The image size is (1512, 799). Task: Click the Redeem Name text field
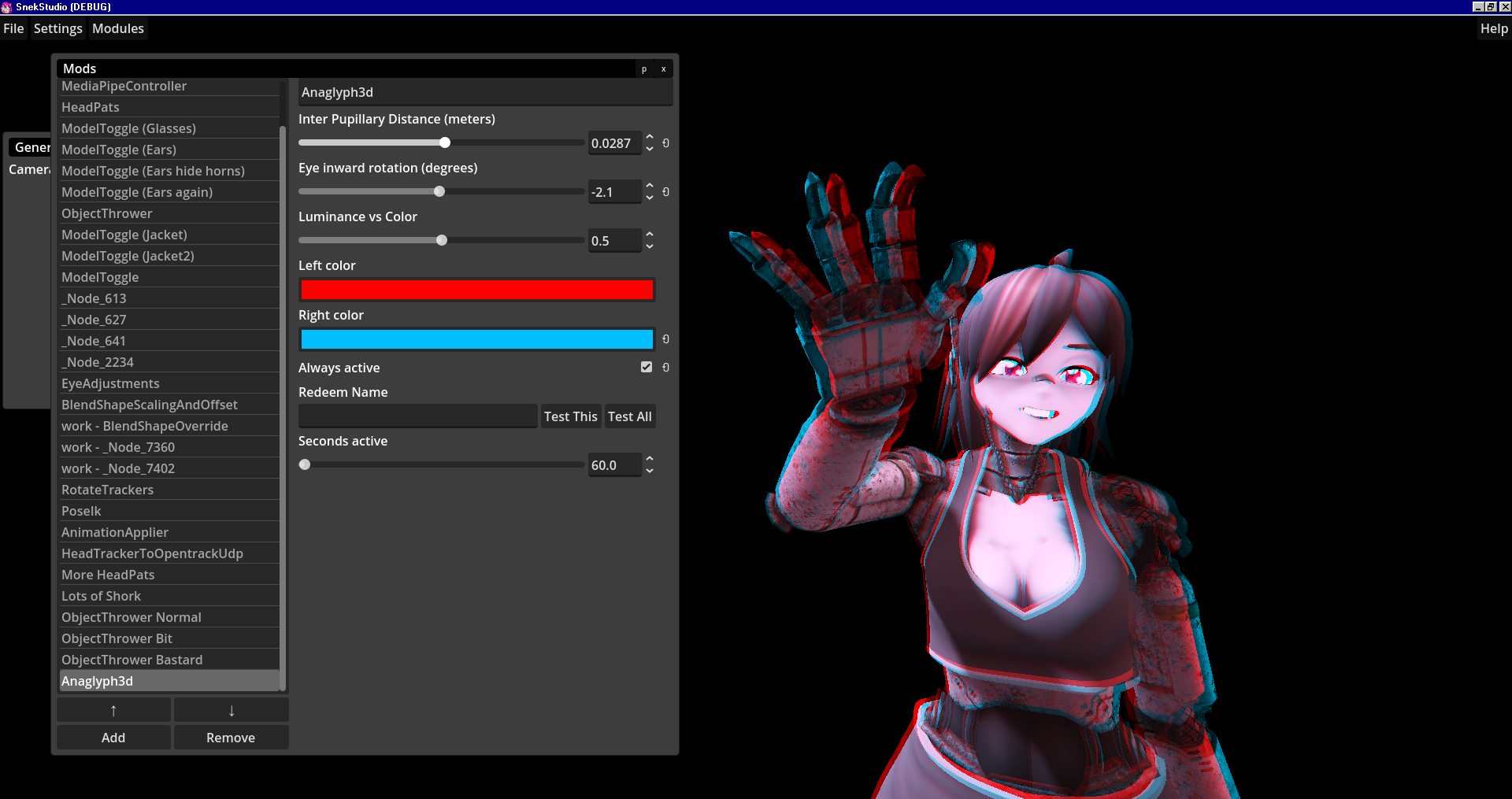[x=417, y=416]
